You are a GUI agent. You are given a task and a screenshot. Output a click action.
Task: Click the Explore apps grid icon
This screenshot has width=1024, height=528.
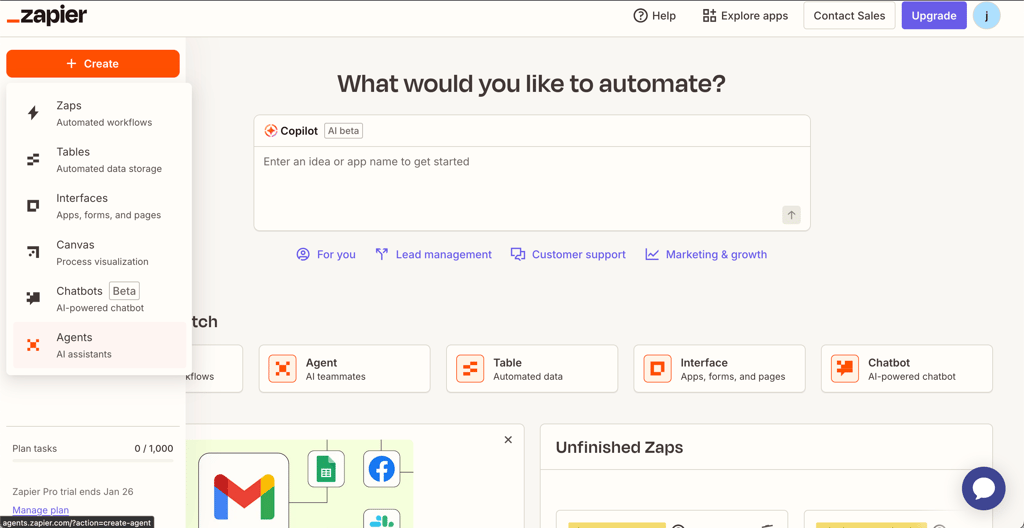[709, 16]
